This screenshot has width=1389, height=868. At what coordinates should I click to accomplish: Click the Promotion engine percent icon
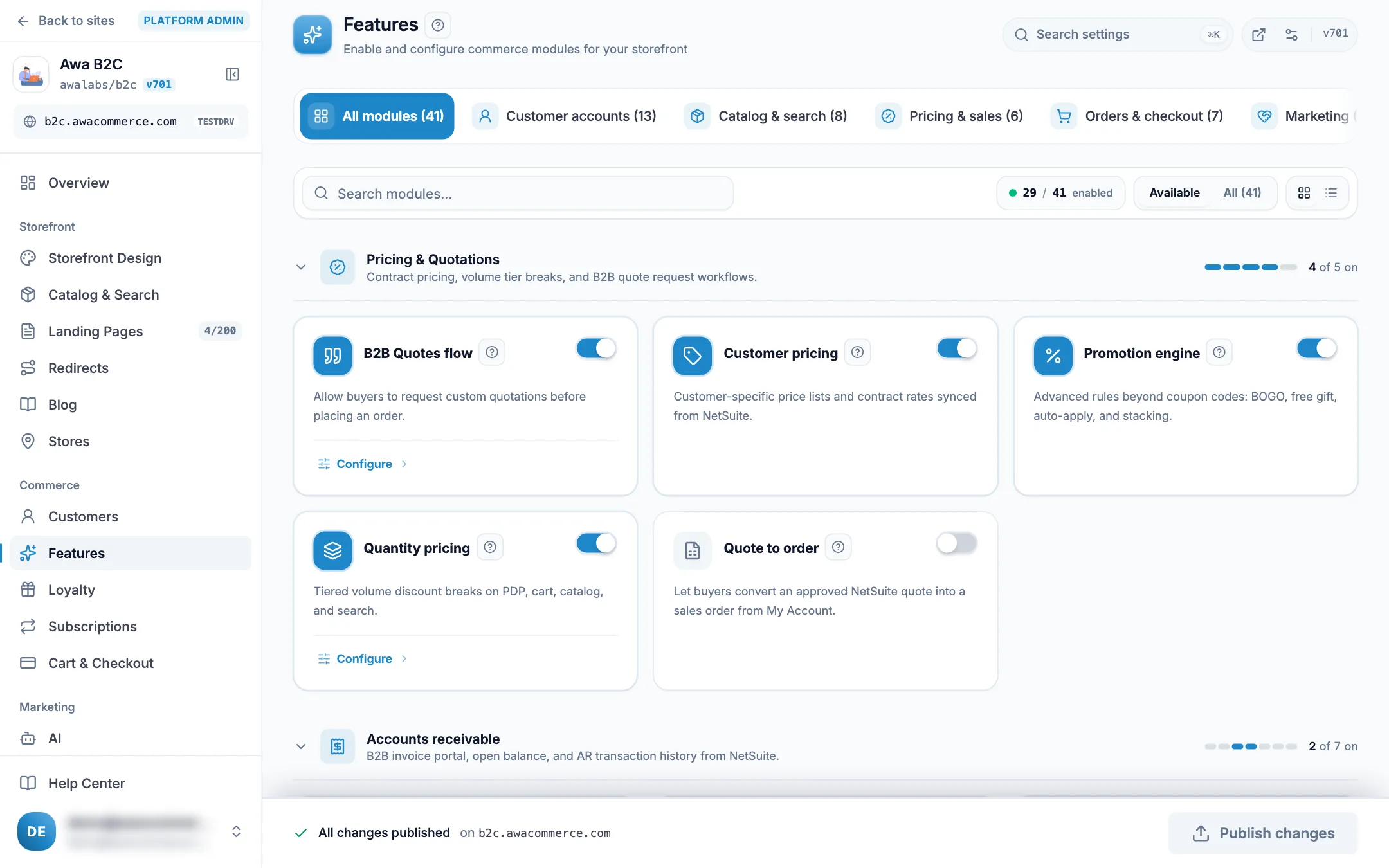(1053, 356)
